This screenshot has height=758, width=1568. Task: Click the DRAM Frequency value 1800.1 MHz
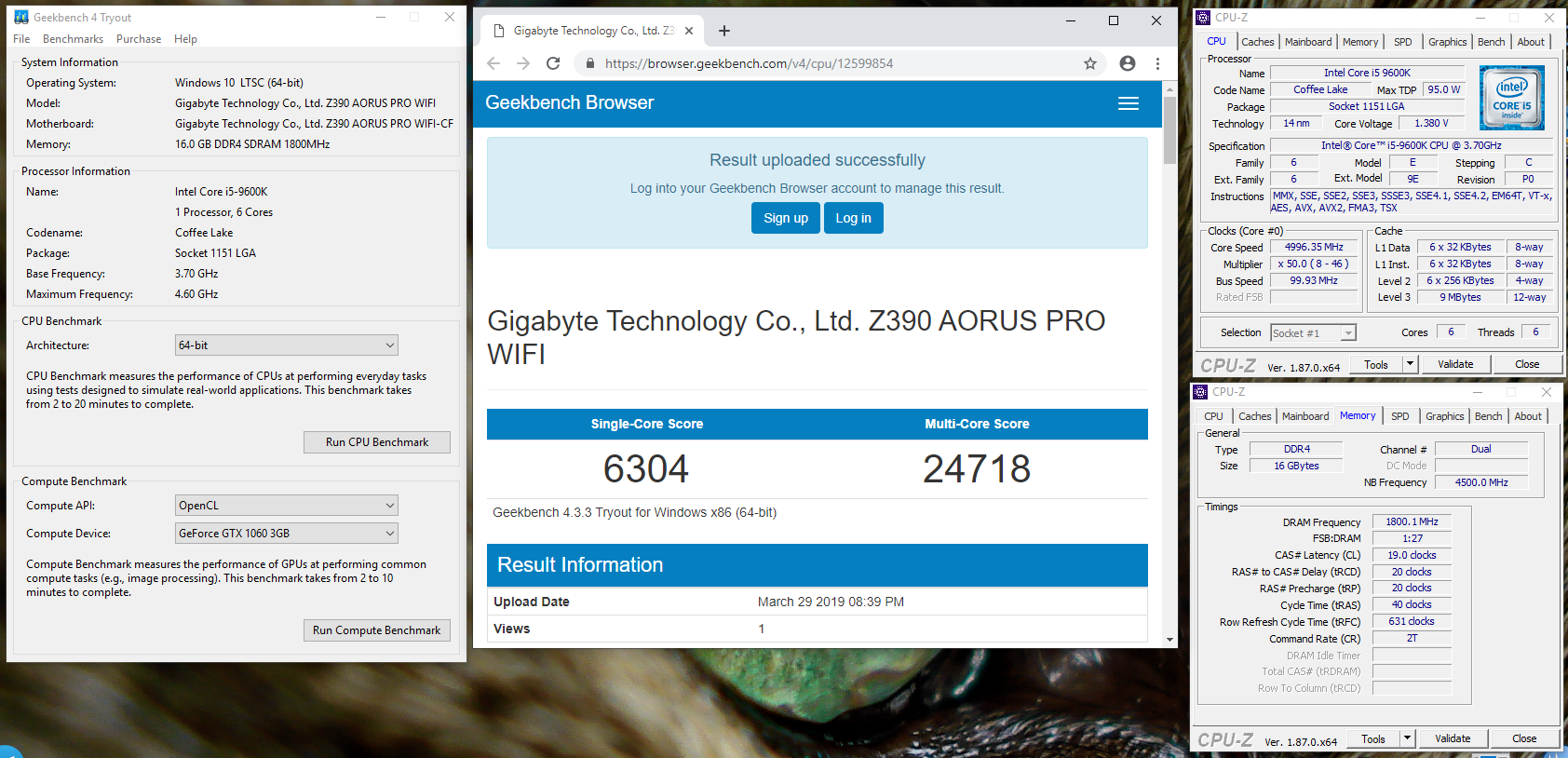pyautogui.click(x=1412, y=521)
